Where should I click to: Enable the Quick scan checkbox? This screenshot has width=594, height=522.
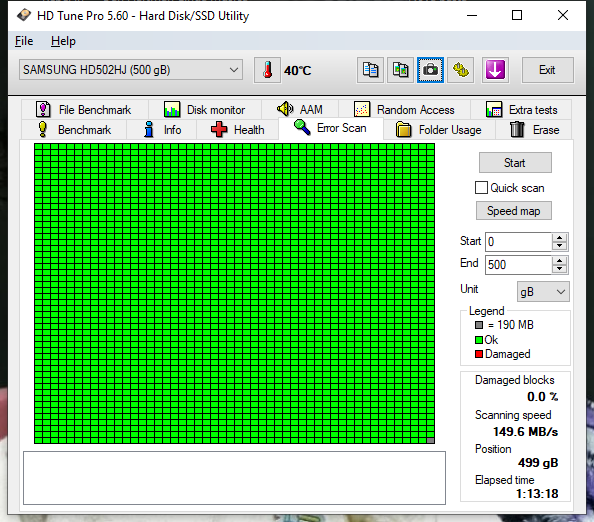481,188
